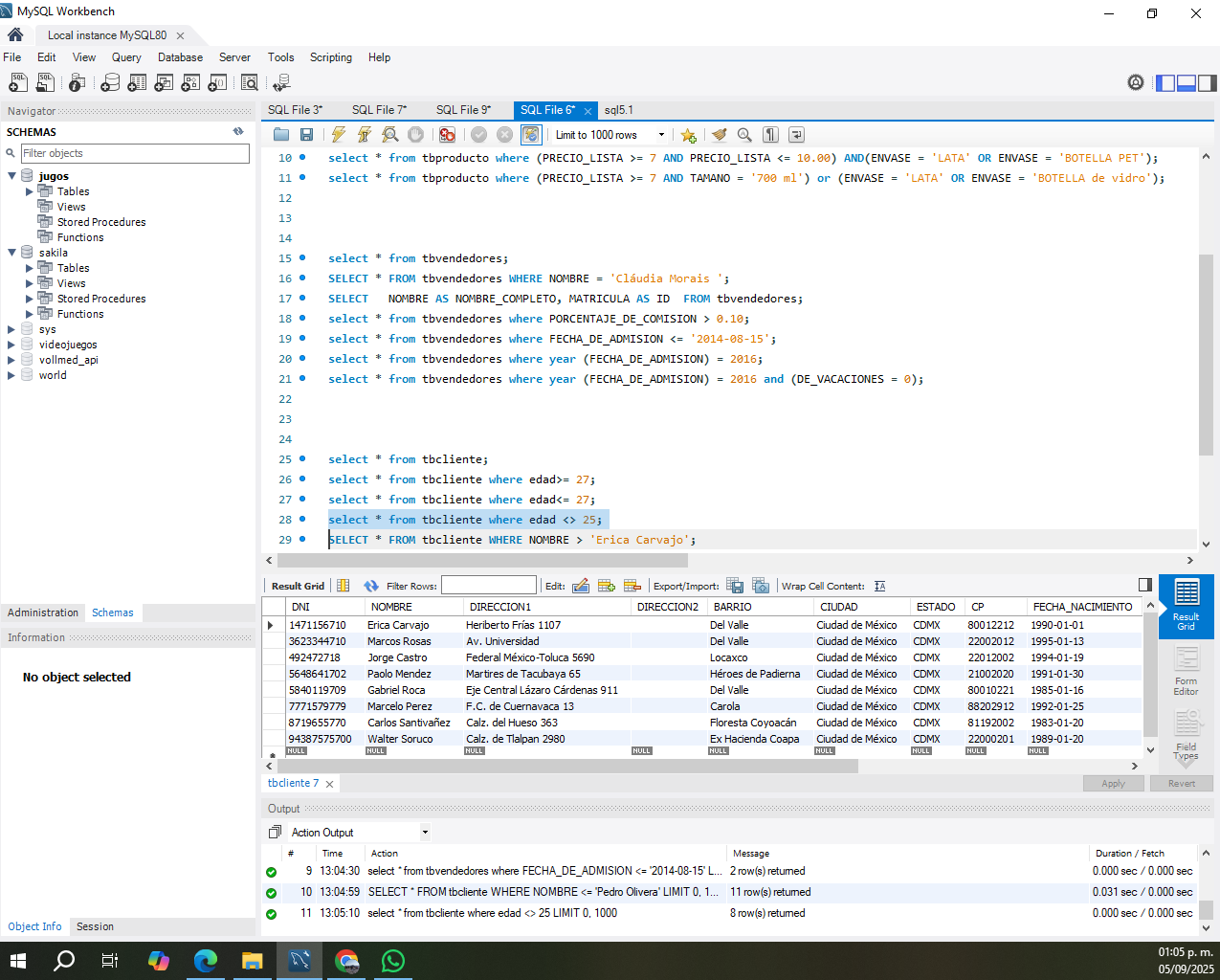Execute the selected SQL with lightning icon
The height and width of the screenshot is (980, 1220).
(339, 135)
